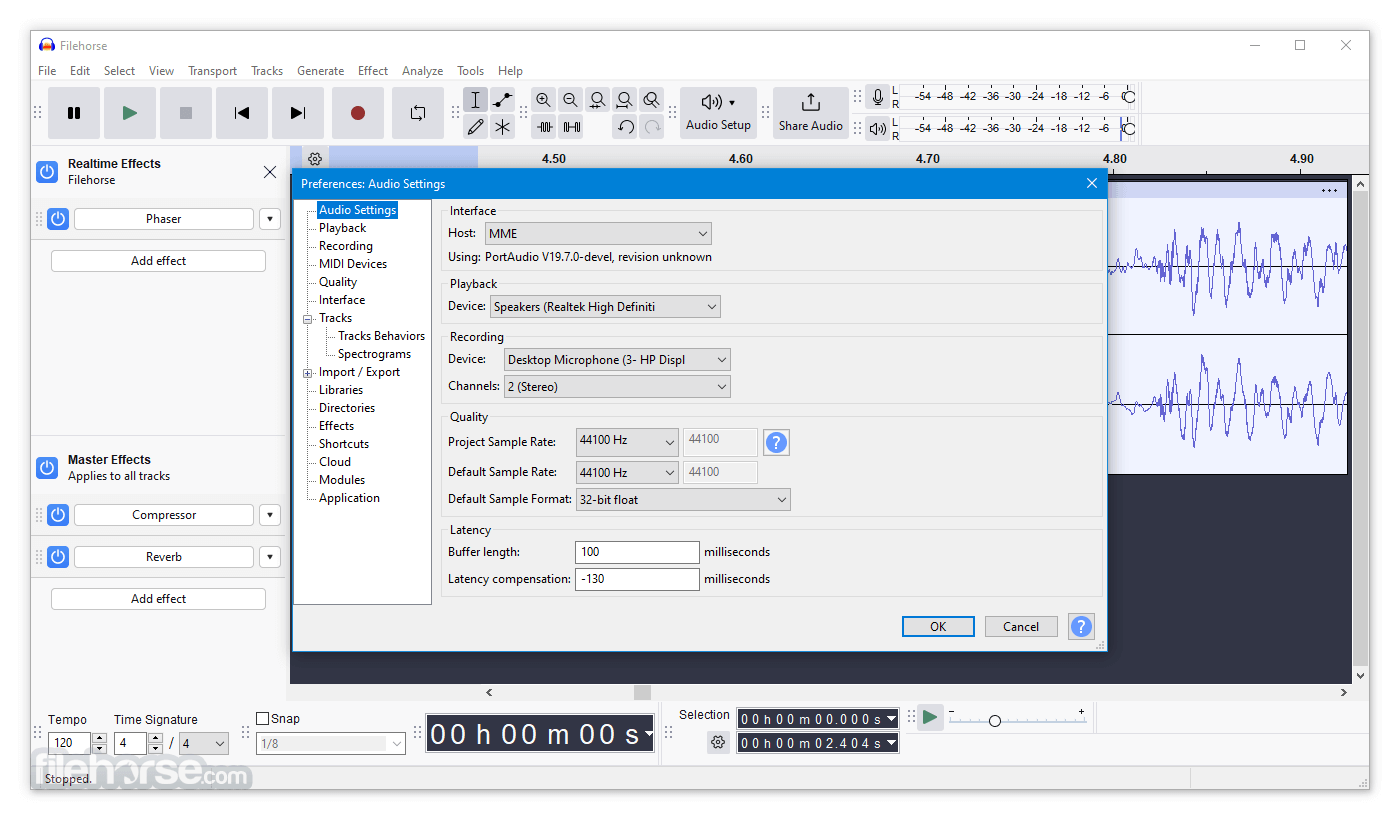1400x820 pixels.
Task: Open the Effect menu
Action: pos(373,71)
